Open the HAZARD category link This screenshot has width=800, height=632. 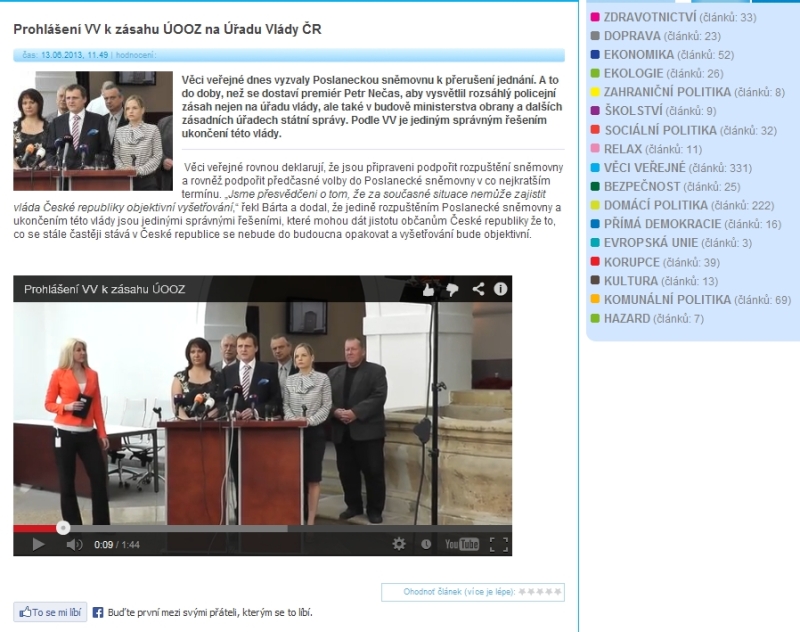[626, 318]
